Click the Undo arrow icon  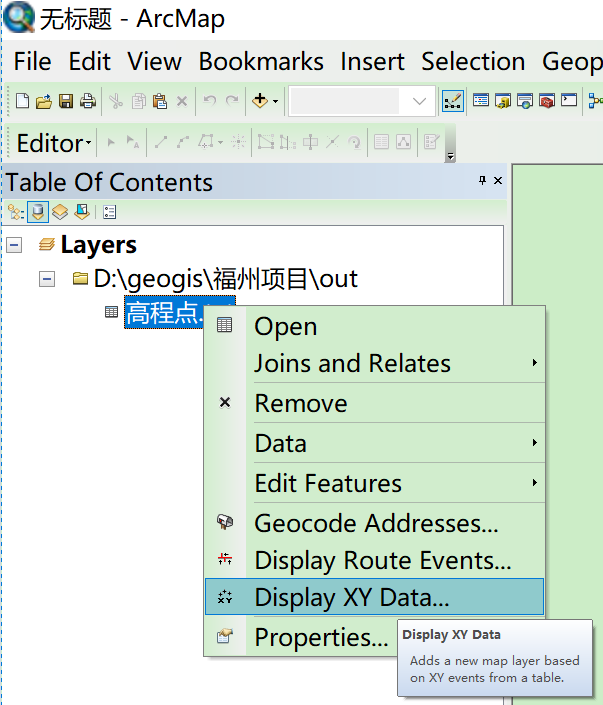click(x=210, y=100)
